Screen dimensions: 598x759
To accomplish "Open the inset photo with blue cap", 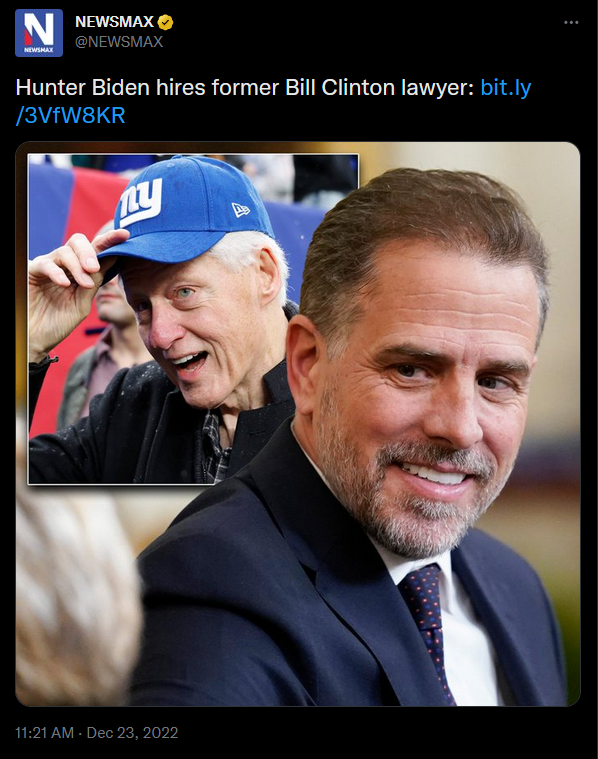I will (193, 319).
